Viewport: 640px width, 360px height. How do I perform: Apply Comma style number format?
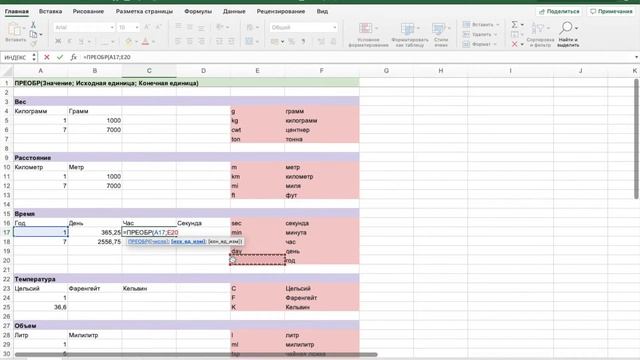click(x=303, y=42)
